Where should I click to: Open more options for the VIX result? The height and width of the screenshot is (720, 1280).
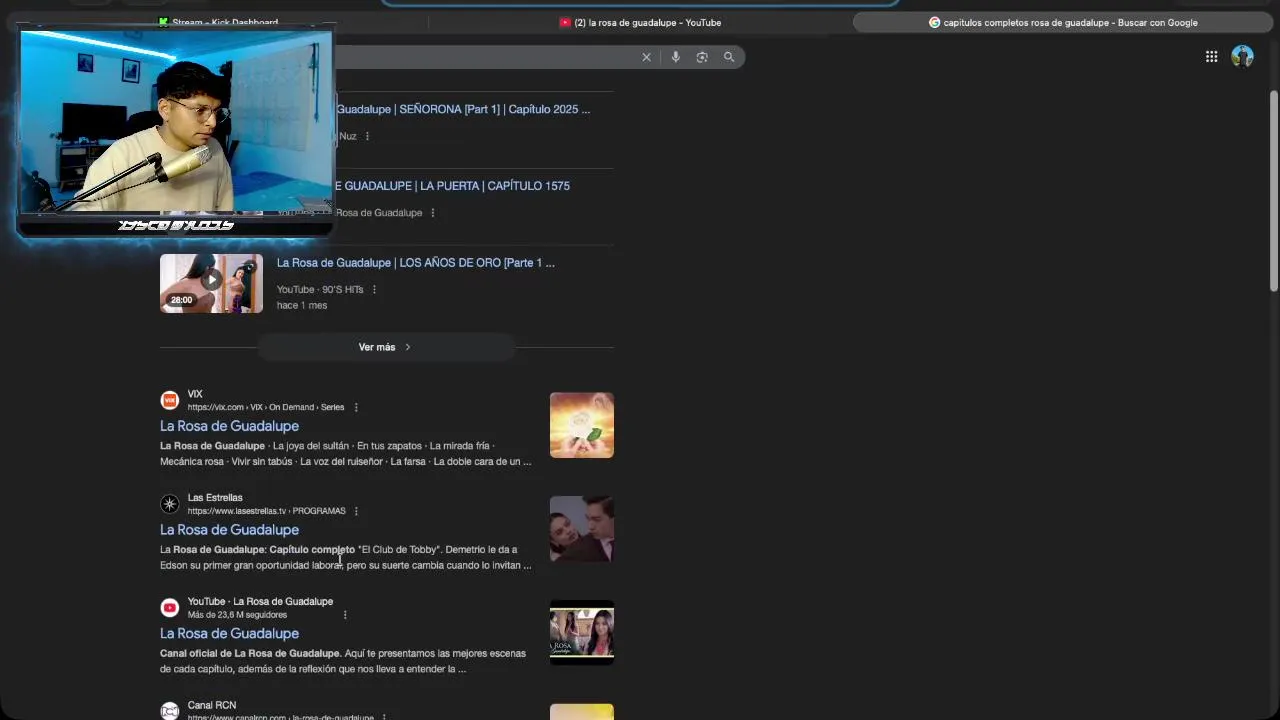(356, 408)
